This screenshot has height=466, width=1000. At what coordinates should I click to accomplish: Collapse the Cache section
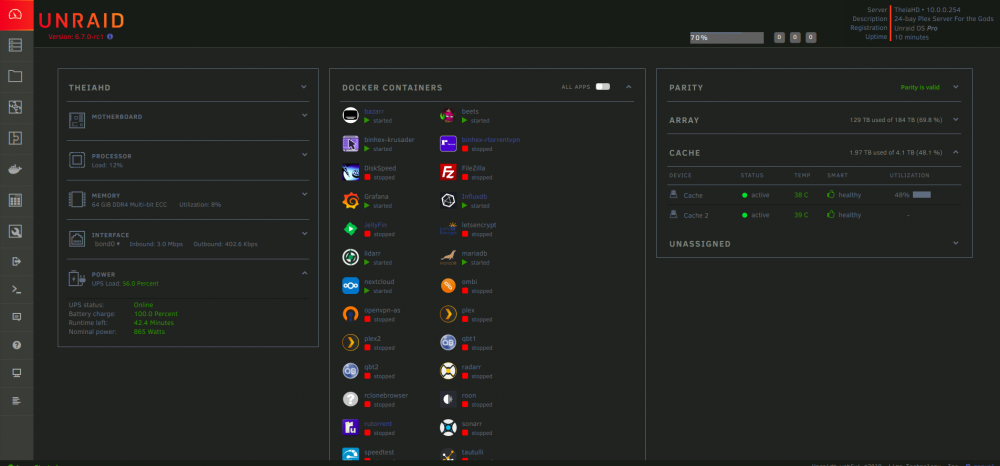tap(955, 152)
